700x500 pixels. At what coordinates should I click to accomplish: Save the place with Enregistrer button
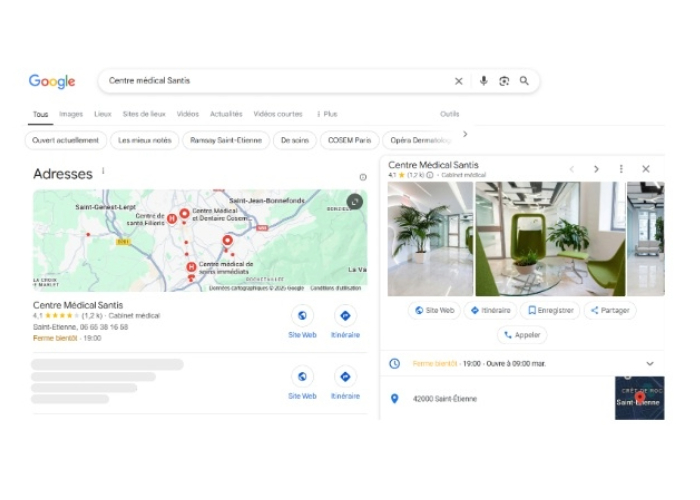tap(550, 310)
